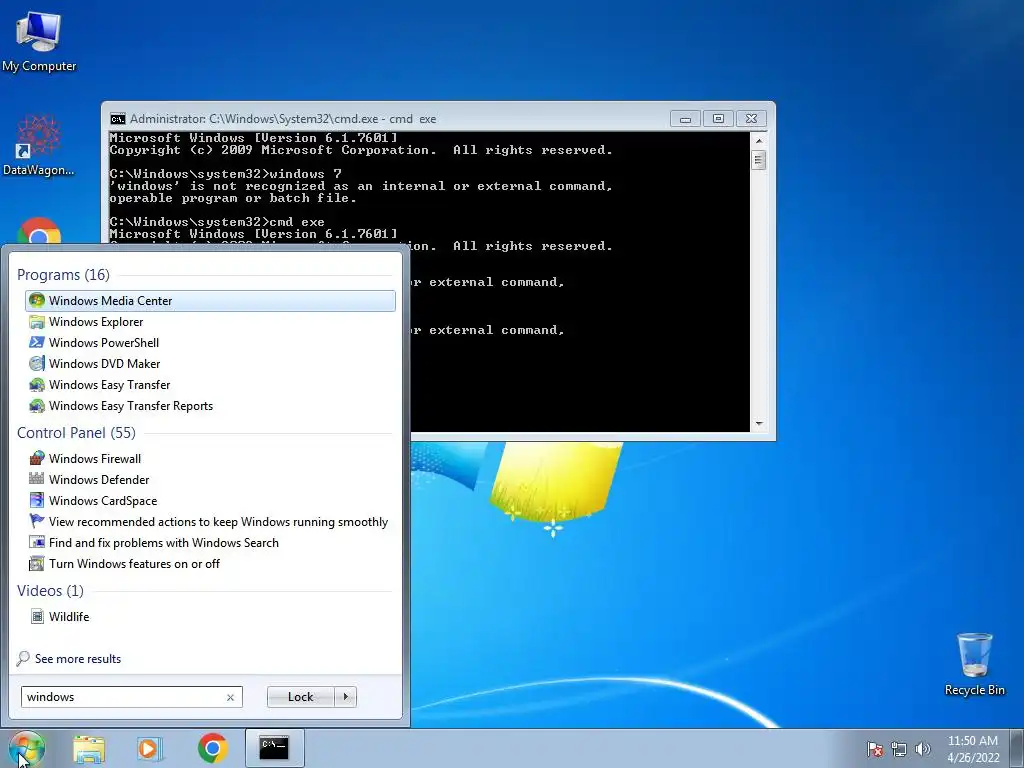Click the Windows Defender castle icon
The height and width of the screenshot is (768, 1024).
click(x=37, y=479)
